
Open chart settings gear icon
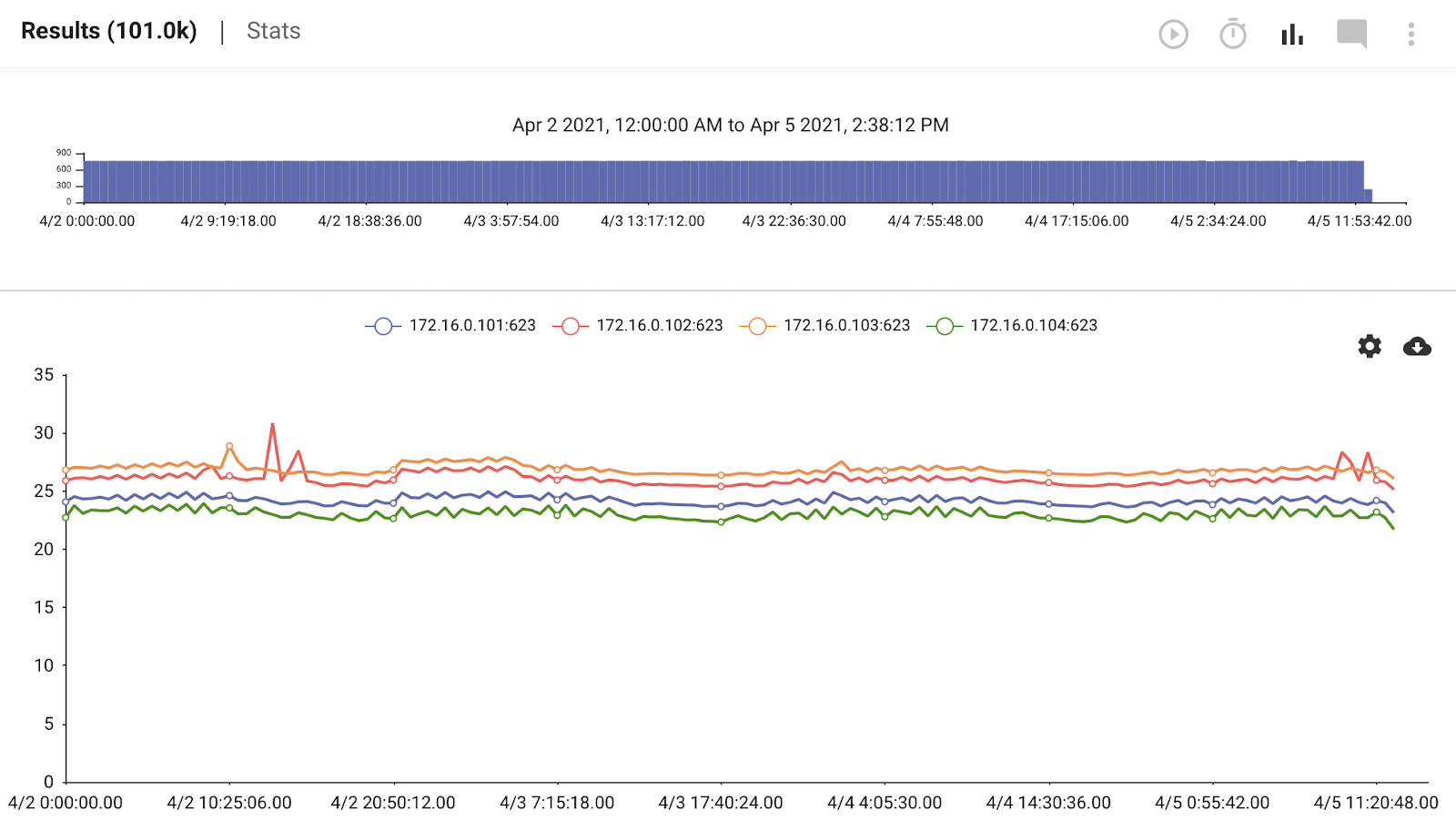point(1369,346)
